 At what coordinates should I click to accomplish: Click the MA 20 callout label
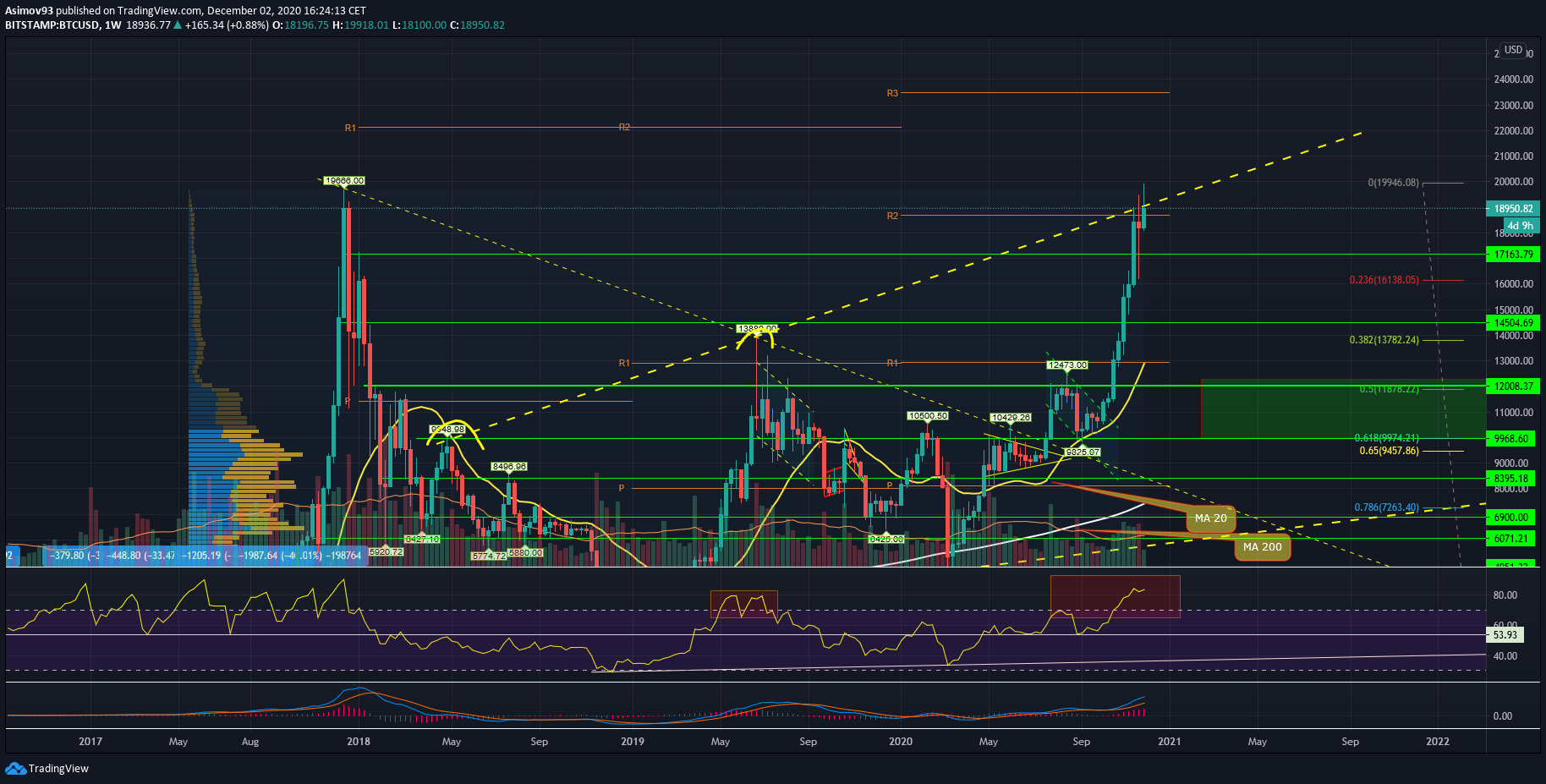pos(1210,518)
